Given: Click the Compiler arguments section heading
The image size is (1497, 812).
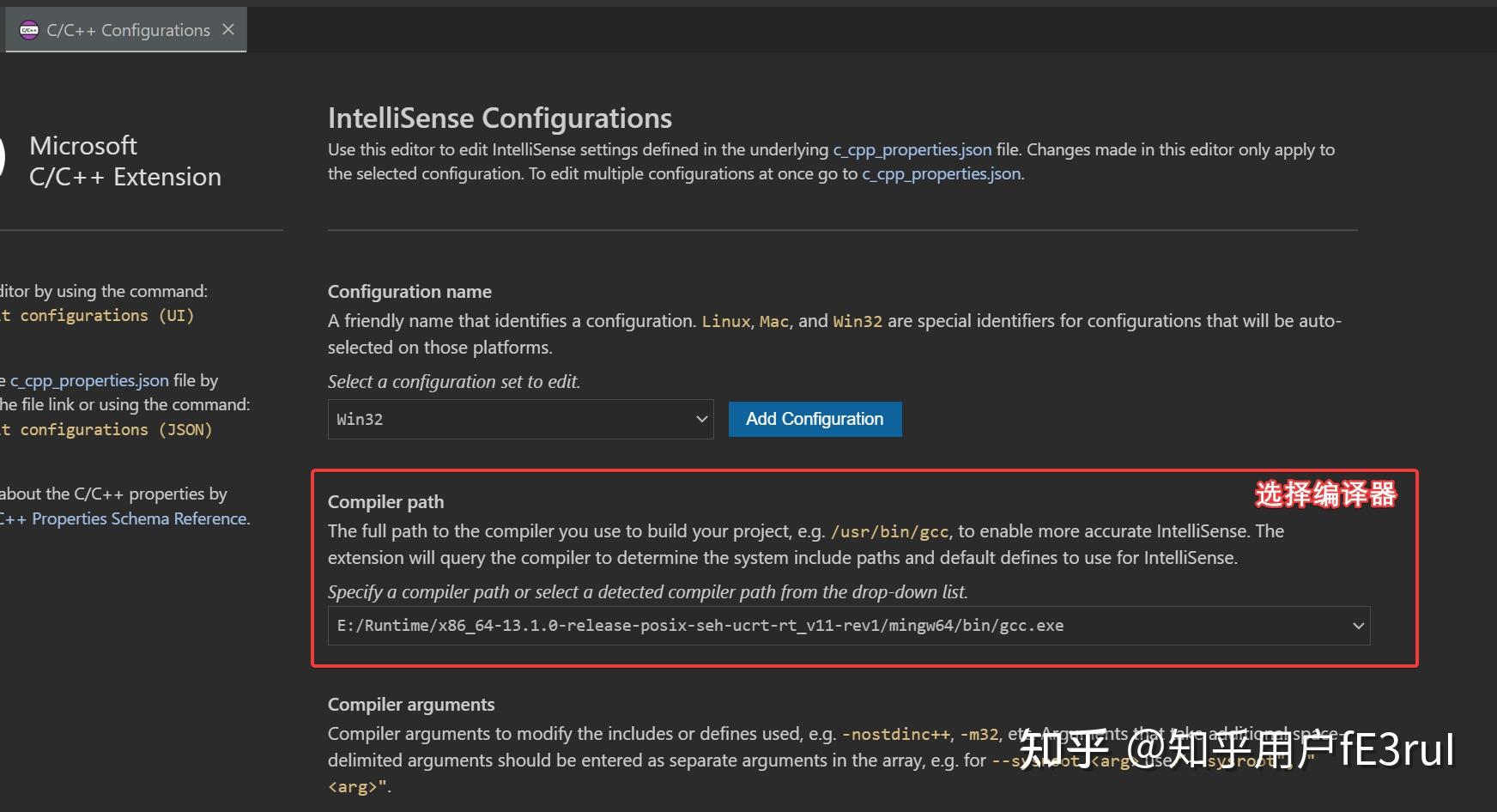Looking at the screenshot, I should pos(411,704).
